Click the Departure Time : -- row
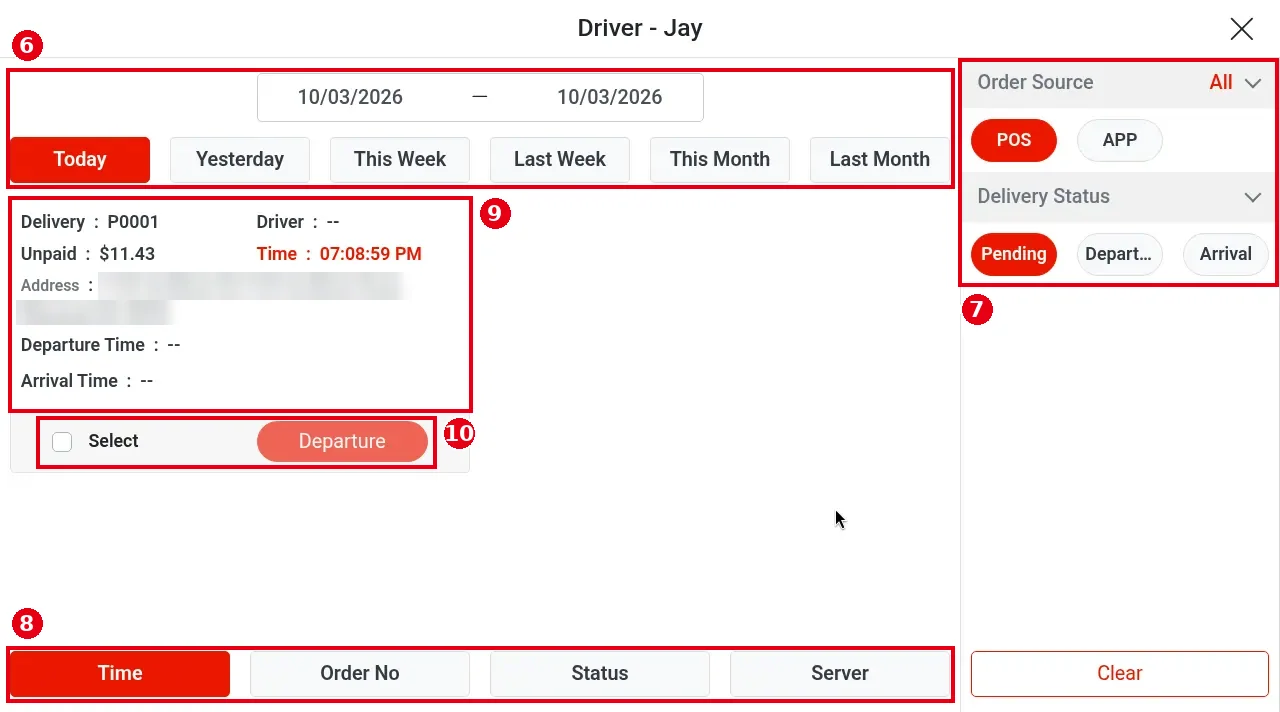This screenshot has height=712, width=1280. pos(101,345)
